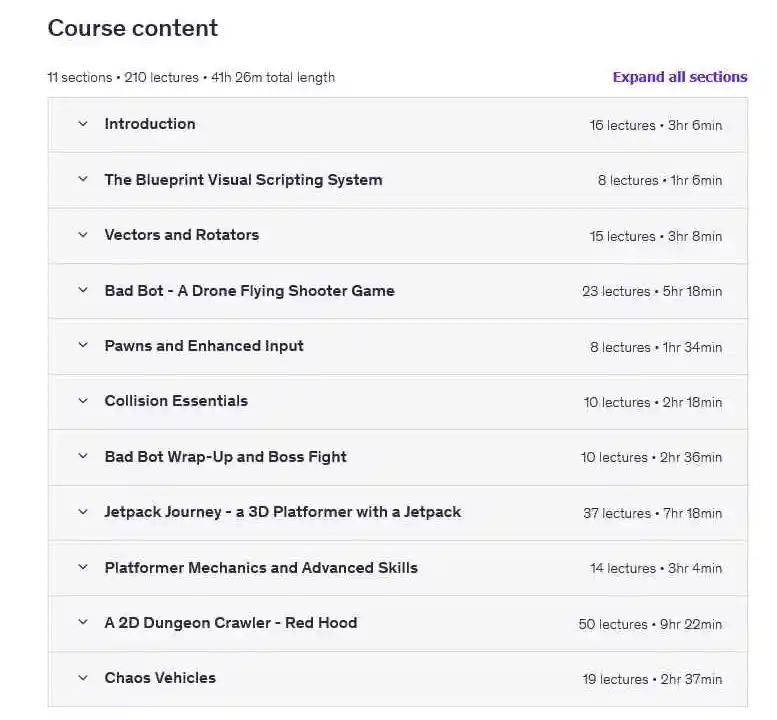This screenshot has width=777, height=720.
Task: Click chevron beside Bad Bot Wrap-Up and Boss Fight
Action: pyautogui.click(x=83, y=457)
